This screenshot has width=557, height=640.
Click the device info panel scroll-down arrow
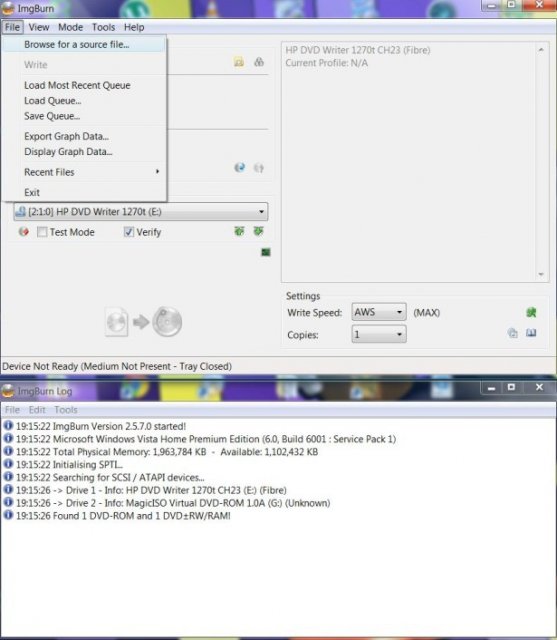click(x=541, y=274)
